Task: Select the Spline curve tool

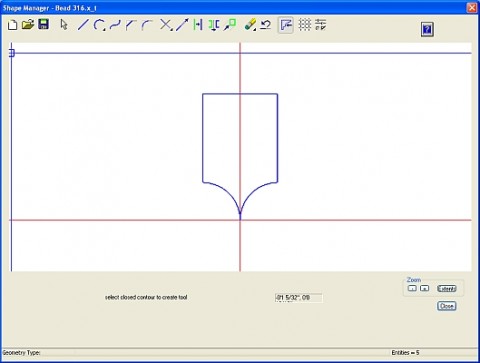Action: pyautogui.click(x=115, y=25)
